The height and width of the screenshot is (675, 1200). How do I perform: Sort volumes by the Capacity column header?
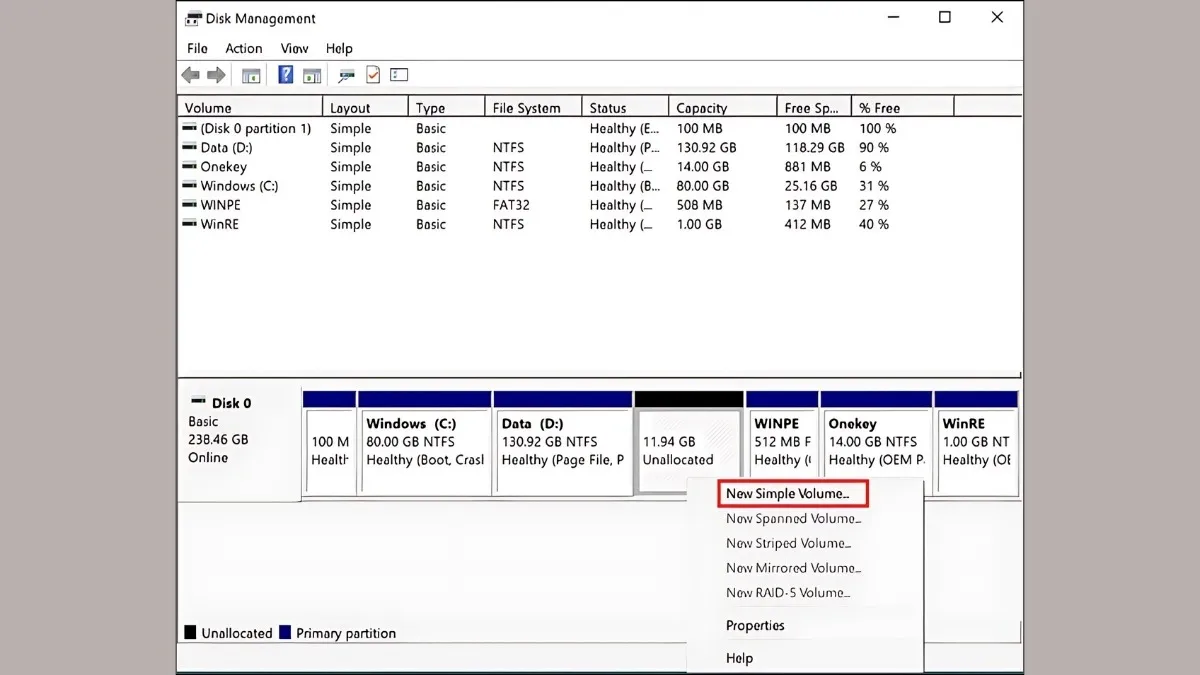click(700, 107)
